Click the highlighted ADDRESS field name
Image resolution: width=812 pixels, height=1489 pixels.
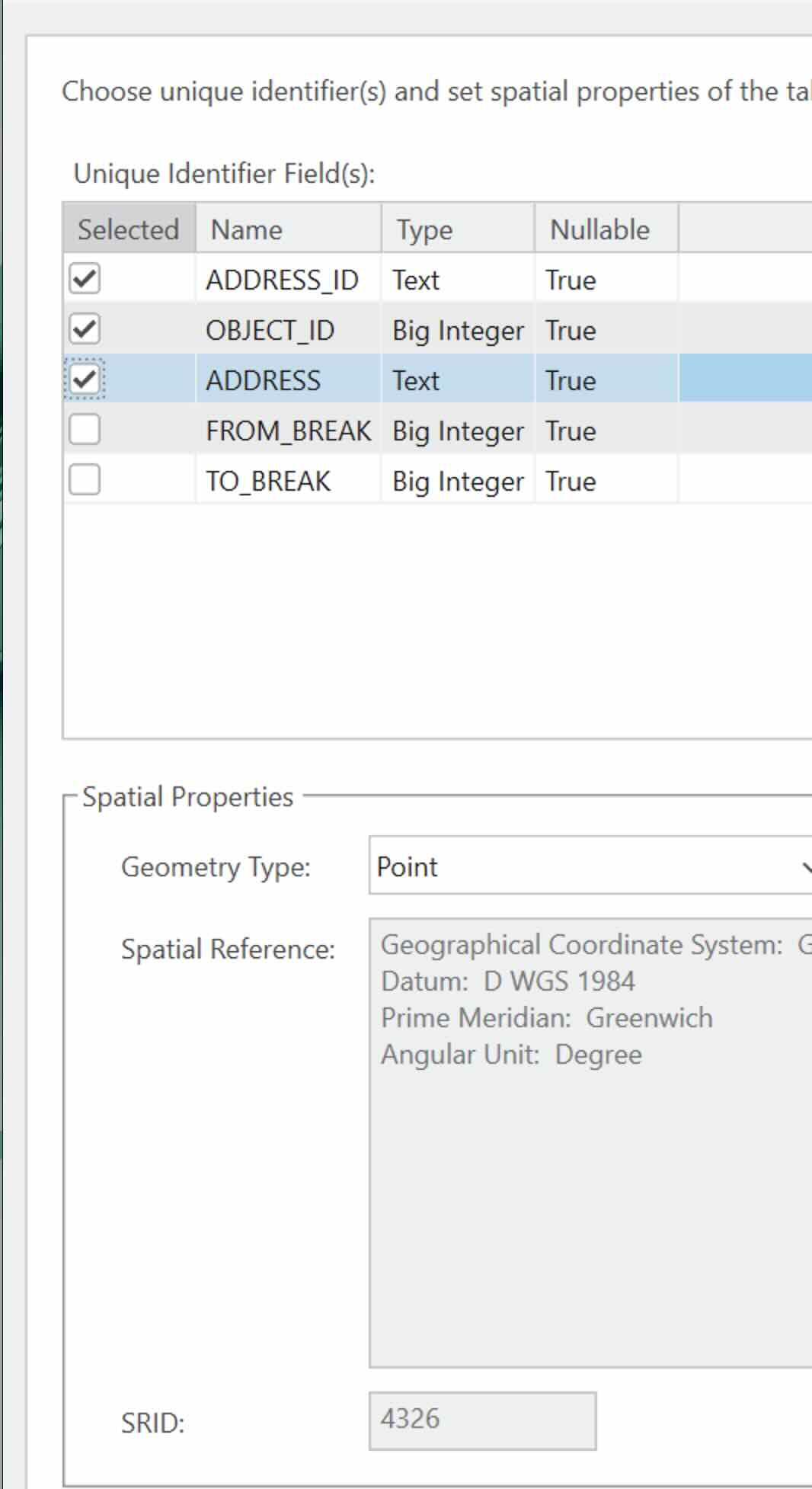point(264,380)
